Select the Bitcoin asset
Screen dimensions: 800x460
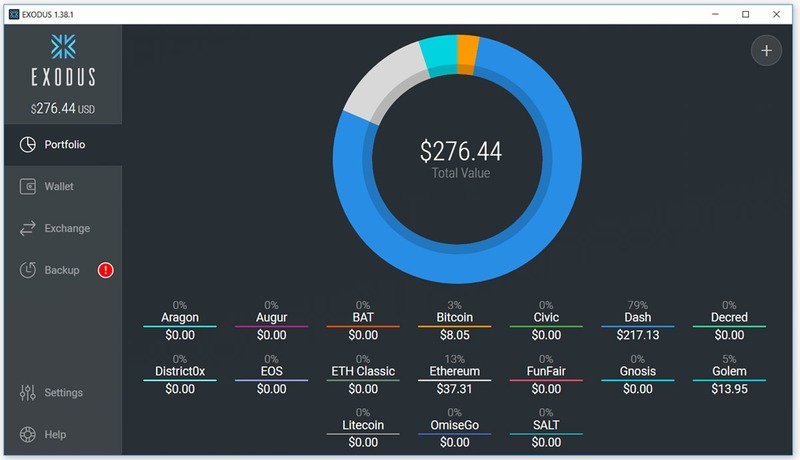click(x=455, y=321)
